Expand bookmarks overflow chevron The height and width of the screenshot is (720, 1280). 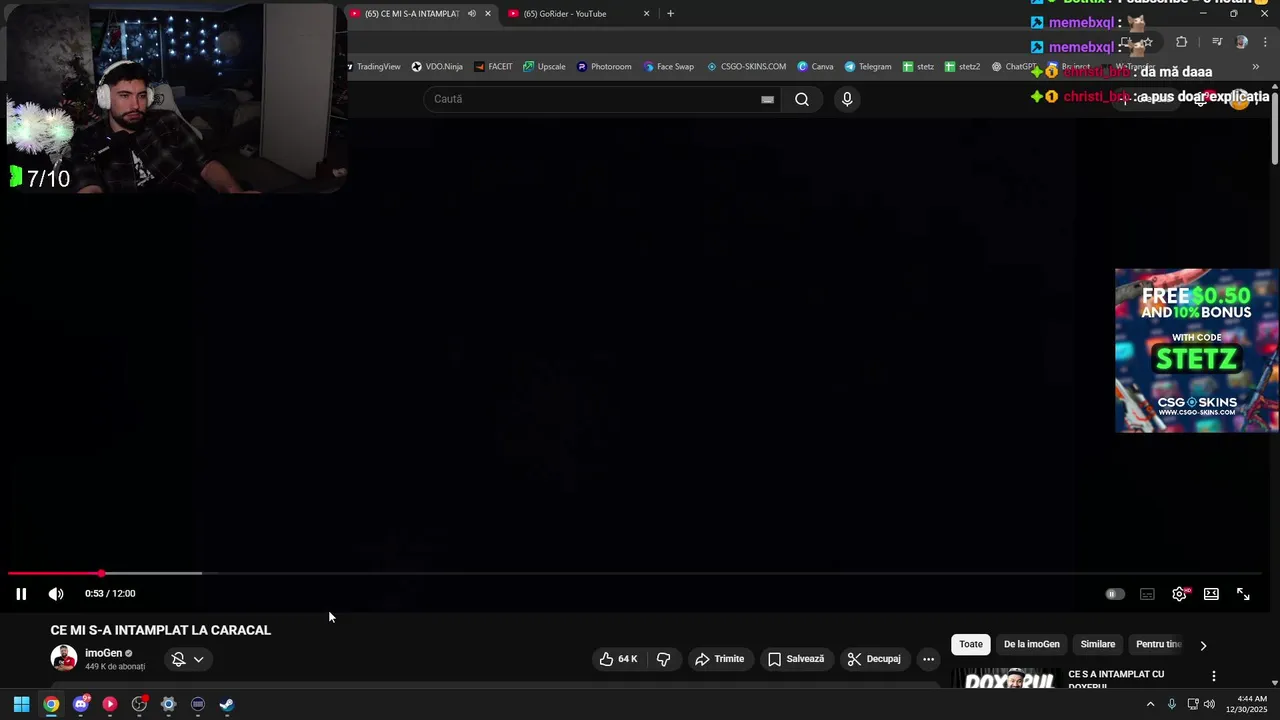1256,67
